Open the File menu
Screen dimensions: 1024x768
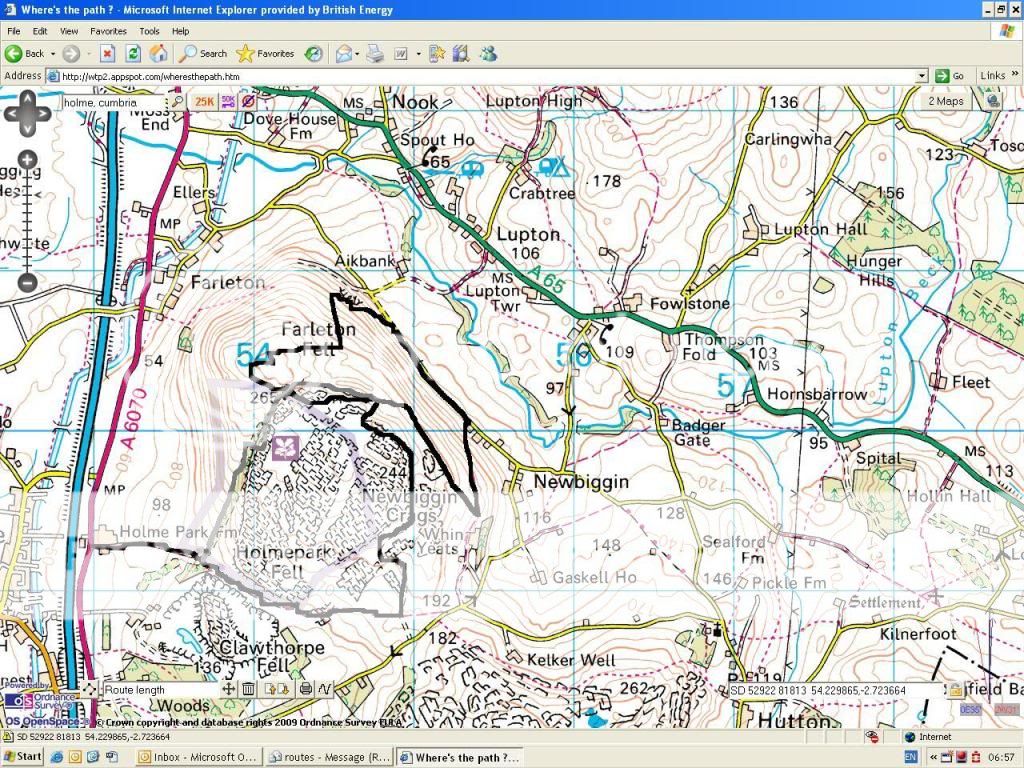click(14, 31)
